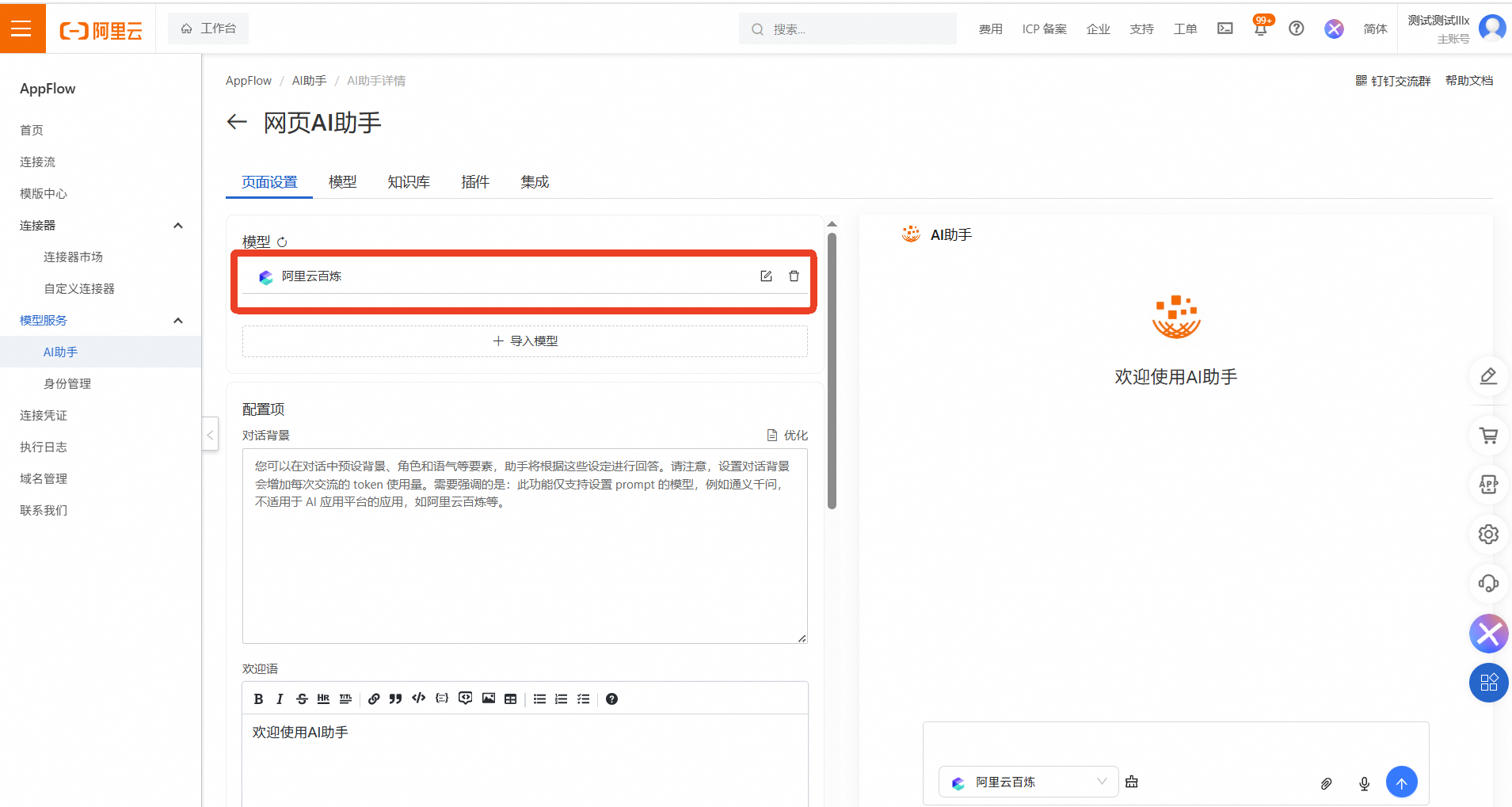
Task: Switch to the 知识库 tab
Action: [409, 182]
